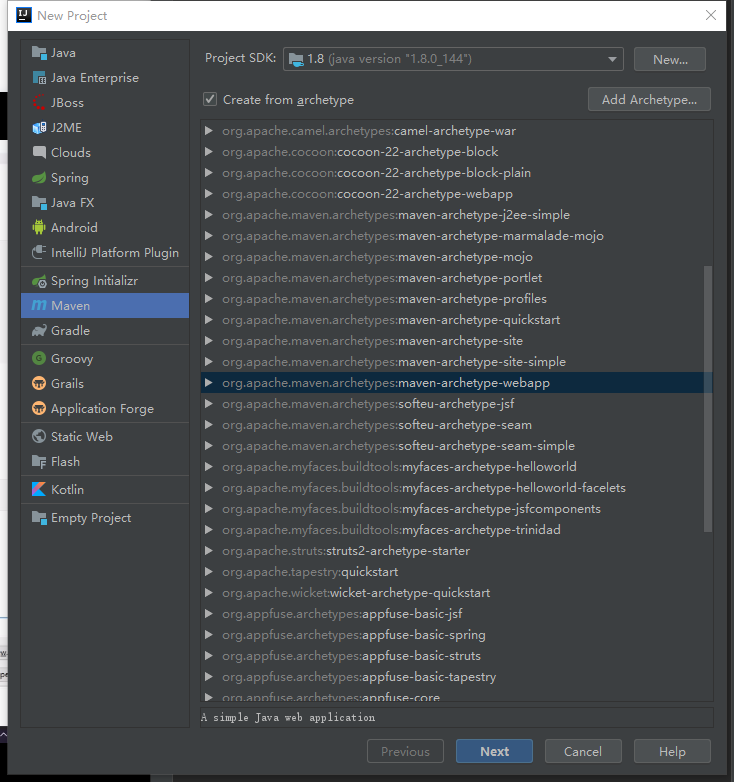Select myfaces-archetype-helloworld-facelets row
This screenshot has width=734, height=782.
pyautogui.click(x=456, y=488)
